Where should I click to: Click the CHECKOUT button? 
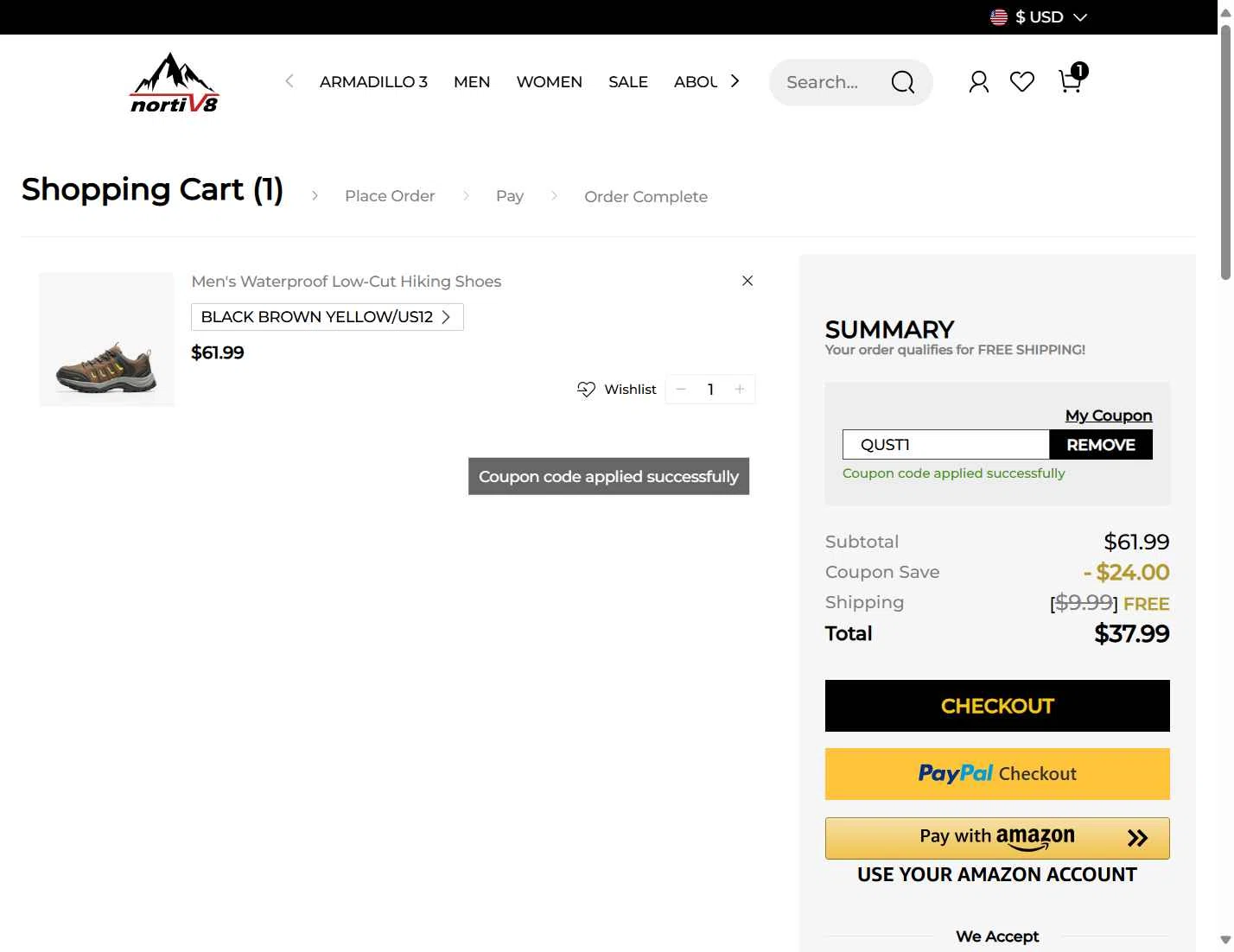997,706
